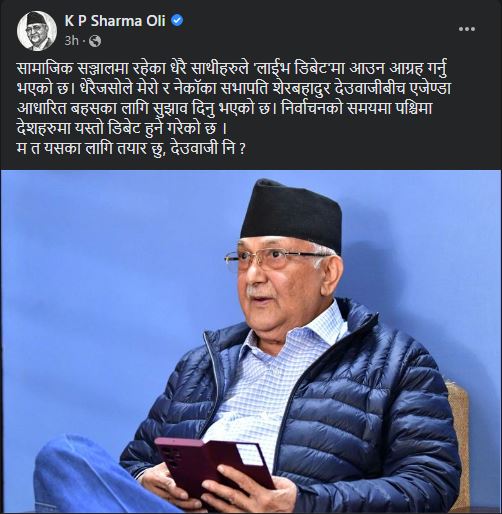The width and height of the screenshot is (502, 514).
Task: Click the maroon phone case in photo
Action: (x=213, y=465)
